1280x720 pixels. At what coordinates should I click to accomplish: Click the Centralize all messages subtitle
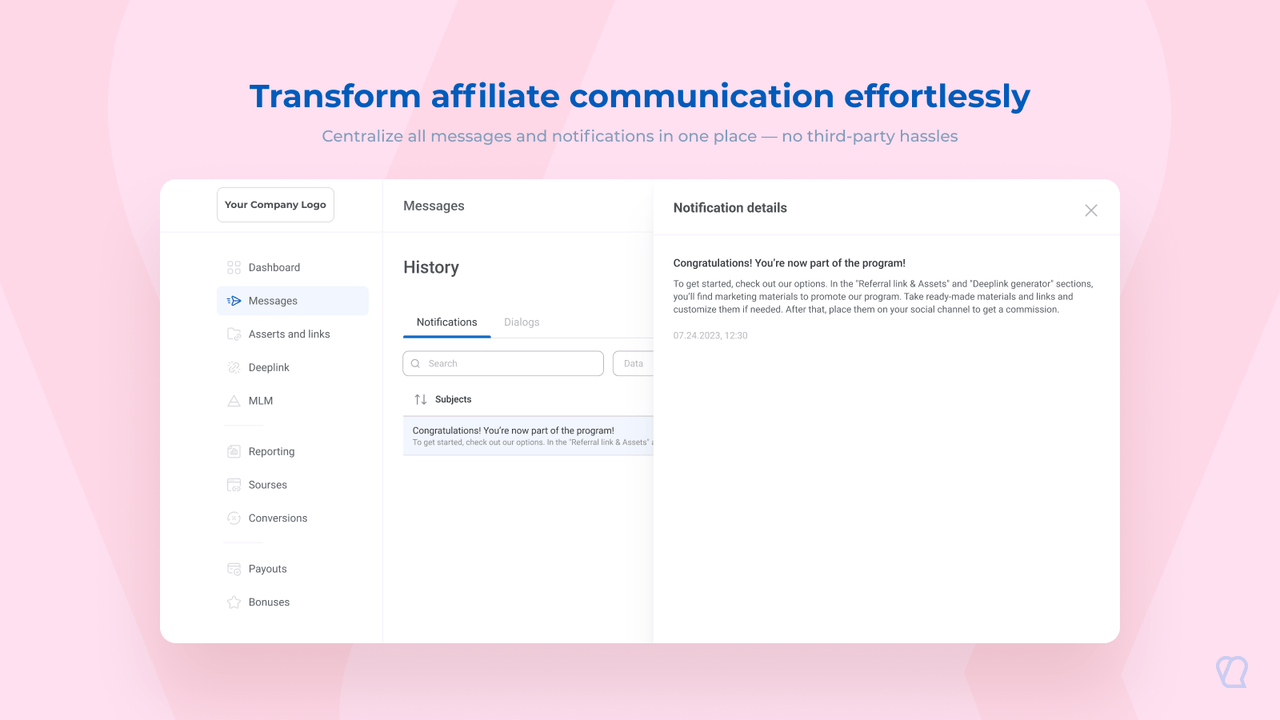640,136
